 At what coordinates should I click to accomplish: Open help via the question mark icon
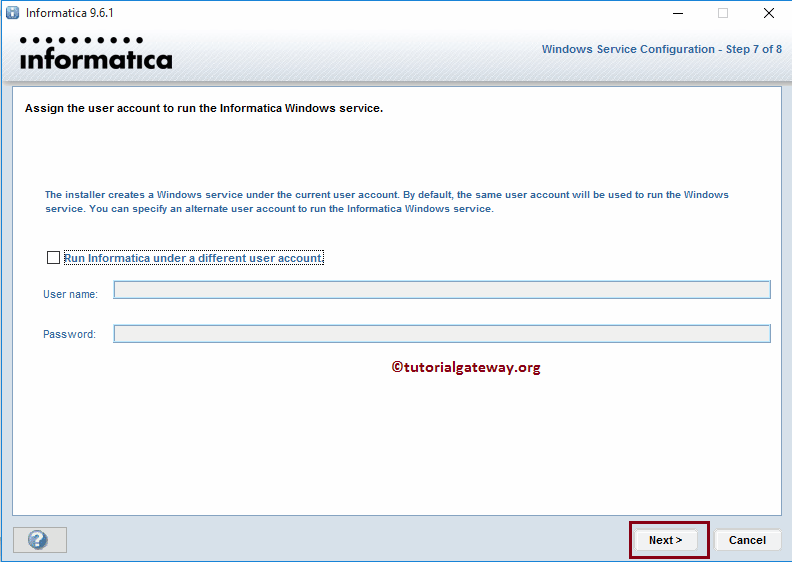(x=39, y=540)
